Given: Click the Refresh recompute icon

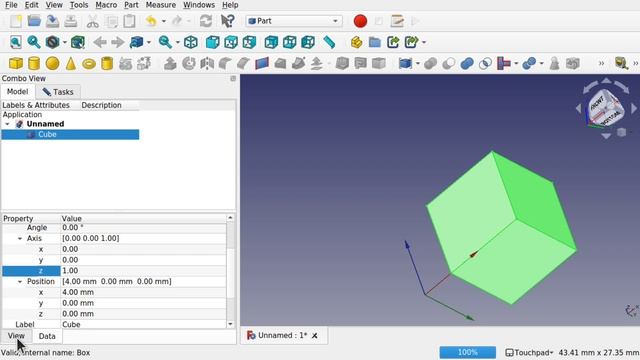Looking at the screenshot, I should click(206, 21).
